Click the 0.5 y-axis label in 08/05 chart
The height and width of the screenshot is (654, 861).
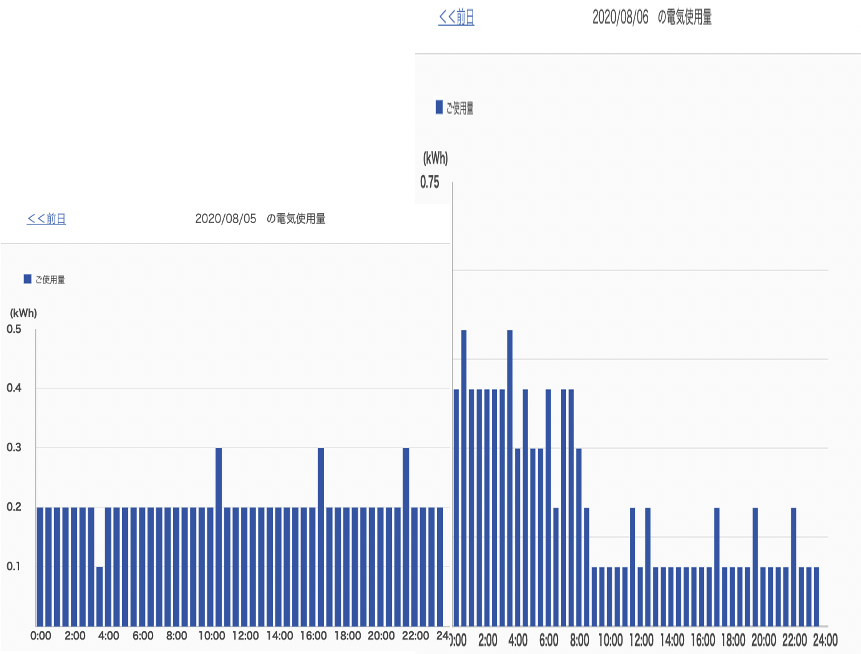click(x=14, y=329)
